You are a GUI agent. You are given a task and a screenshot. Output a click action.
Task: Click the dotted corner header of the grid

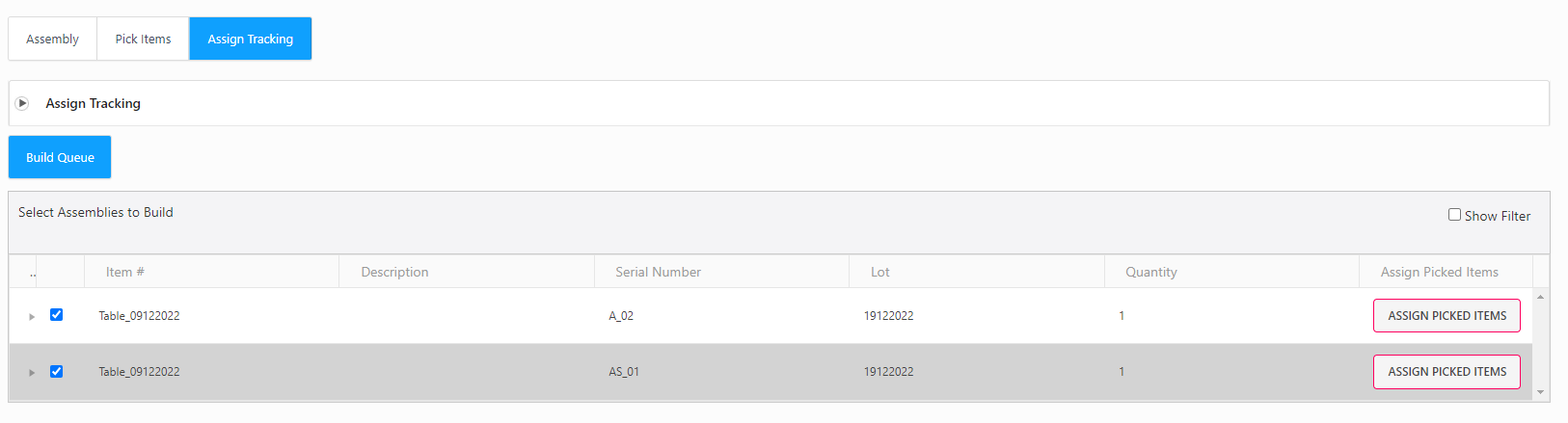tap(33, 273)
